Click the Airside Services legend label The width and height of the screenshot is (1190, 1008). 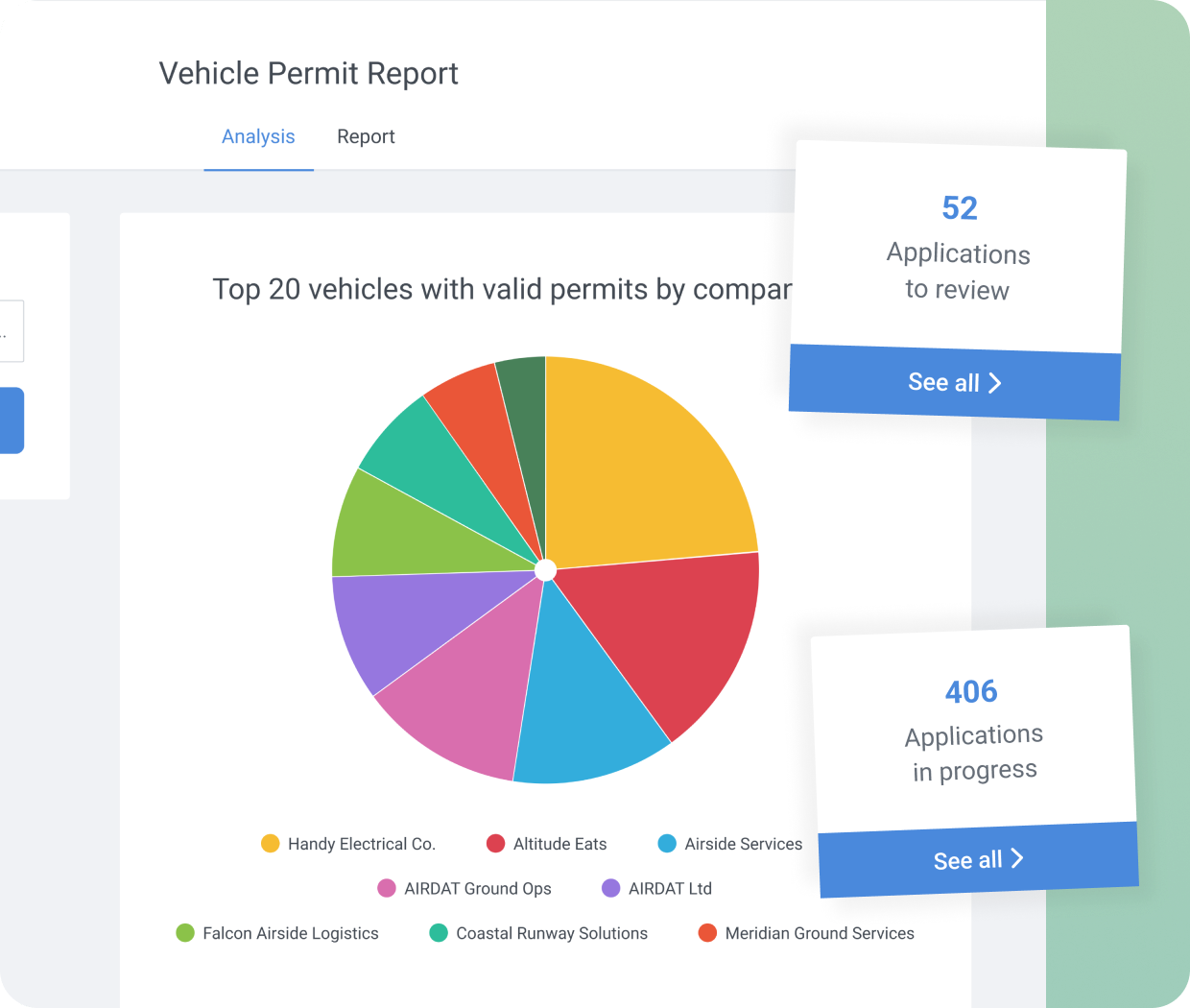[744, 844]
